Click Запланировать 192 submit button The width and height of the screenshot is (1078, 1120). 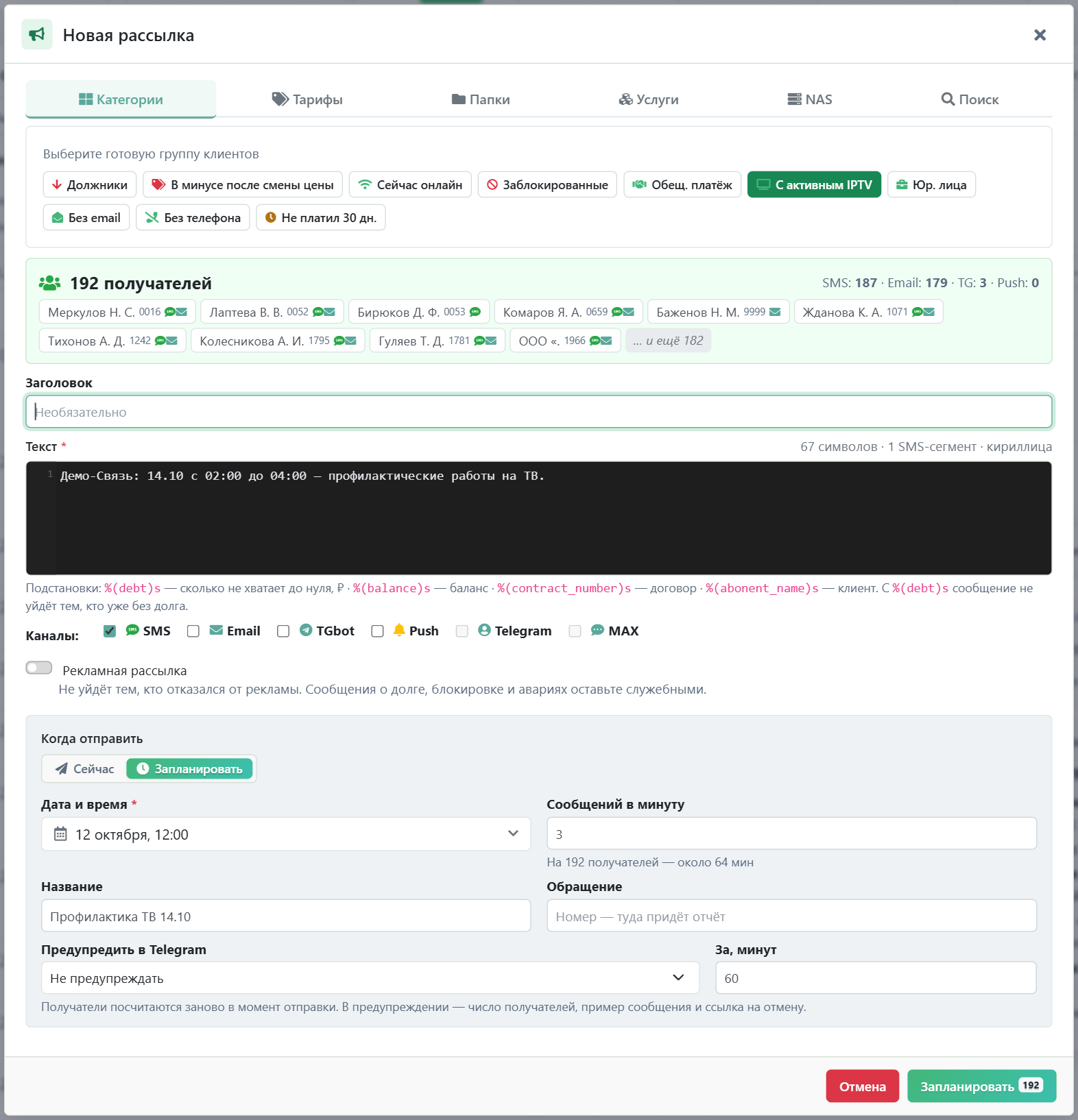pos(981,1086)
